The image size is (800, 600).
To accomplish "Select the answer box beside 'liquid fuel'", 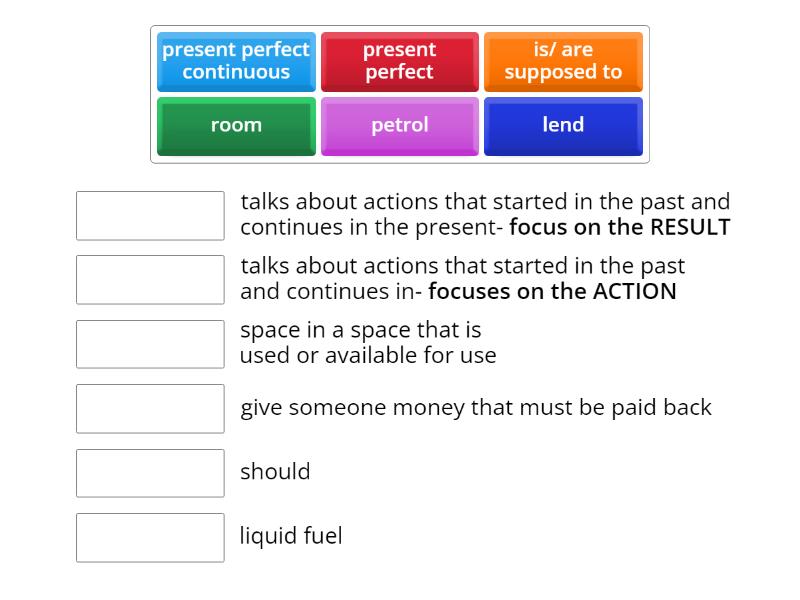I will (x=150, y=537).
